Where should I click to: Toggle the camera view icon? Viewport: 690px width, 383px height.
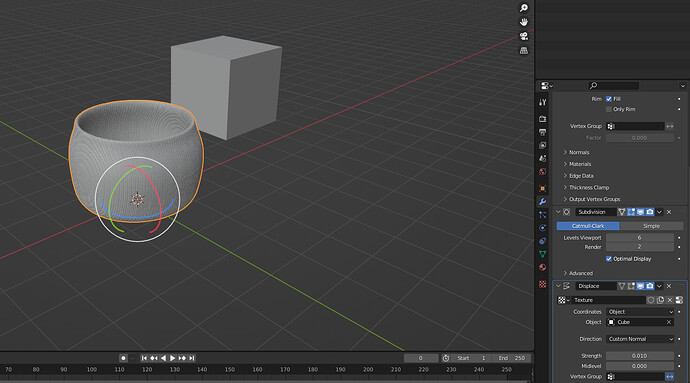tap(524, 36)
